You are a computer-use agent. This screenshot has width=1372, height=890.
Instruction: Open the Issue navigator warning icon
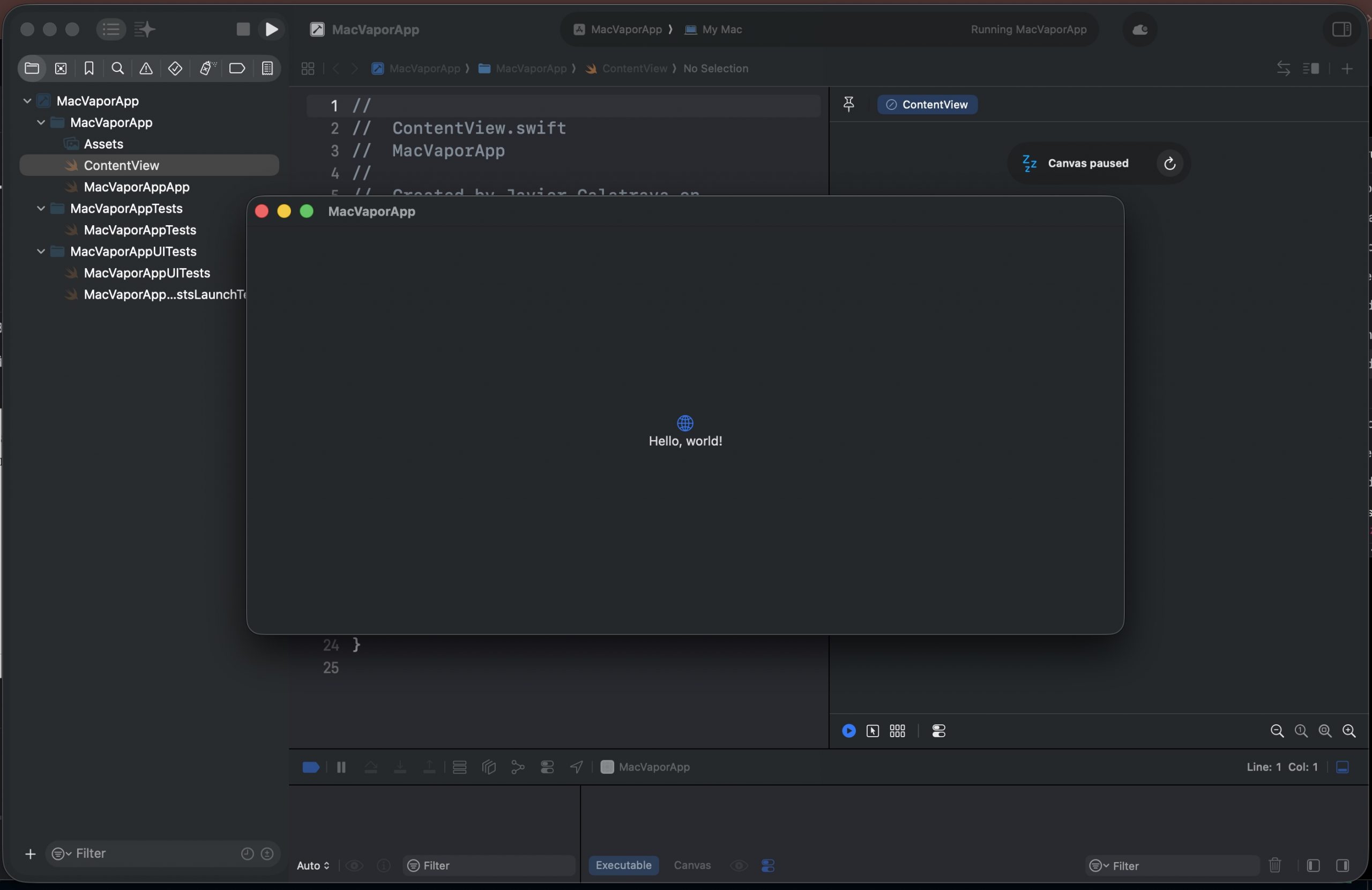coord(146,69)
